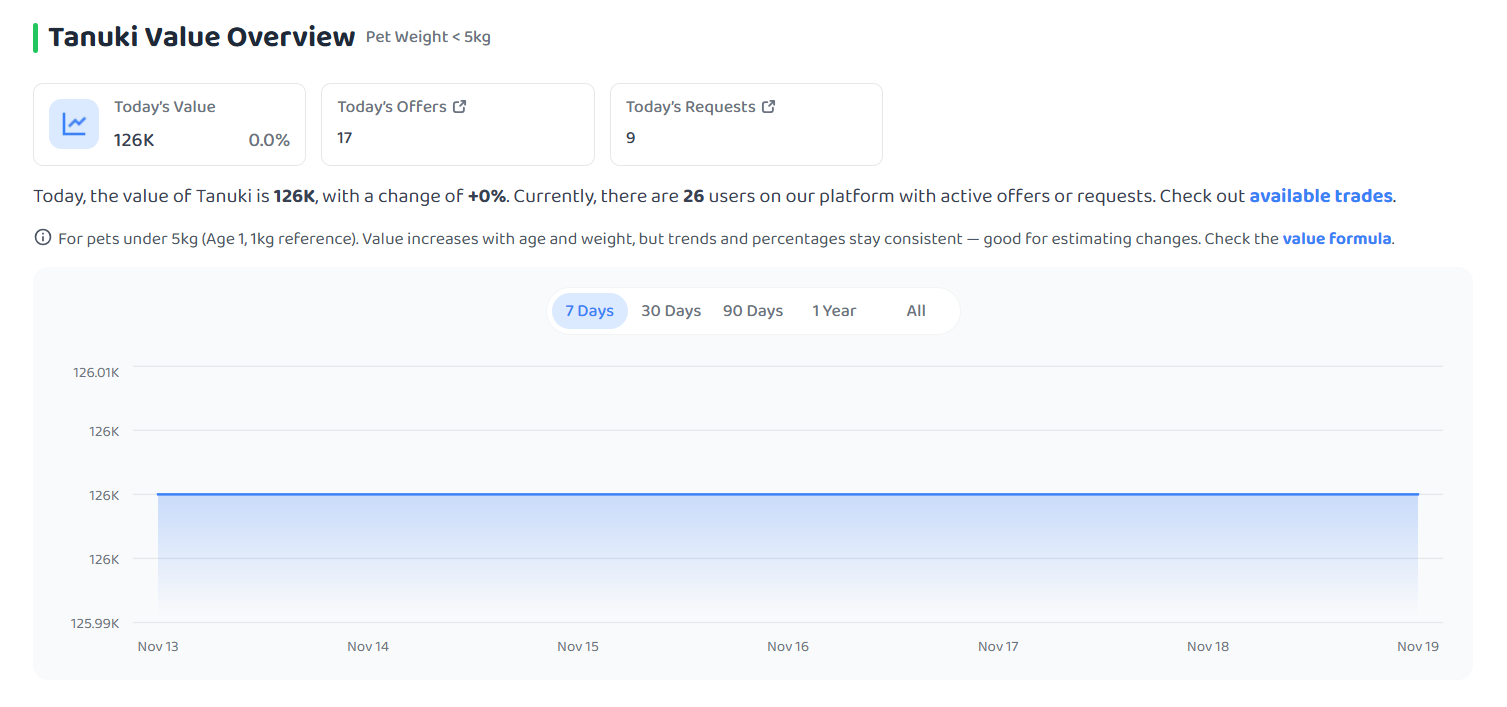Open external link icon next to Today's Offers
The height and width of the screenshot is (707, 1507).
point(460,106)
